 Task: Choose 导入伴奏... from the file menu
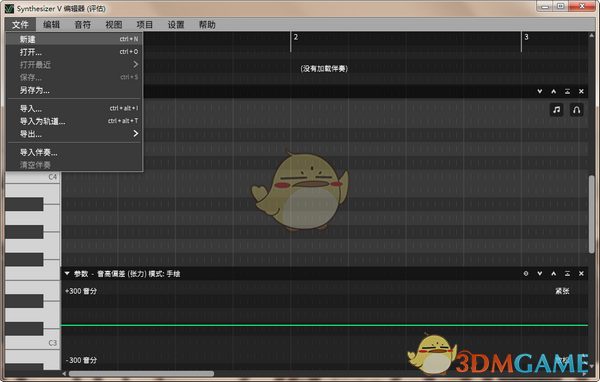[74, 152]
